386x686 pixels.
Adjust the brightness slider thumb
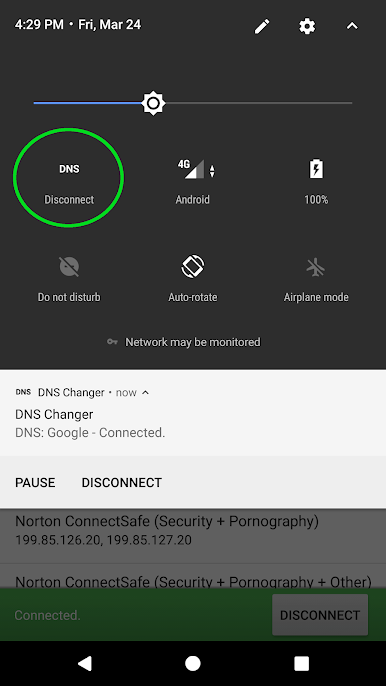pyautogui.click(x=153, y=103)
